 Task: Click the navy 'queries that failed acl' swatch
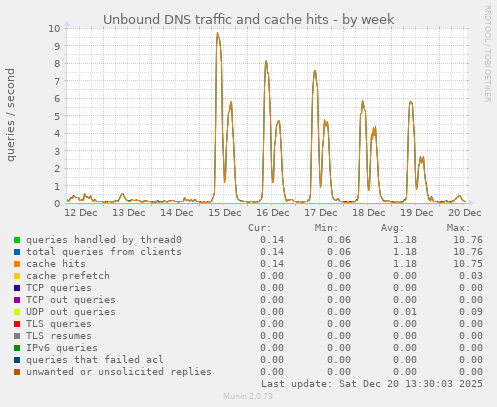click(x=17, y=360)
